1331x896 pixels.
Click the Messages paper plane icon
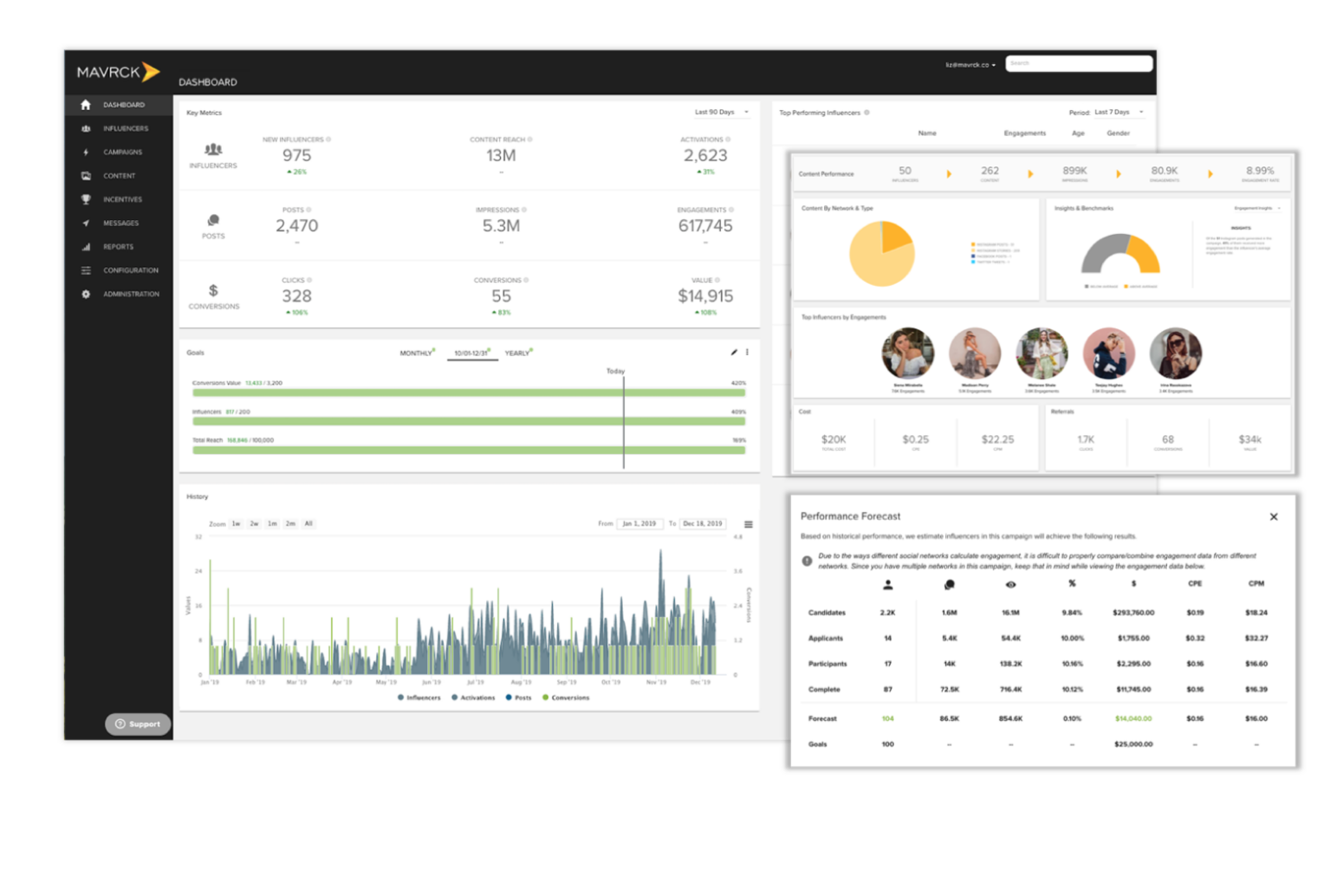[86, 224]
